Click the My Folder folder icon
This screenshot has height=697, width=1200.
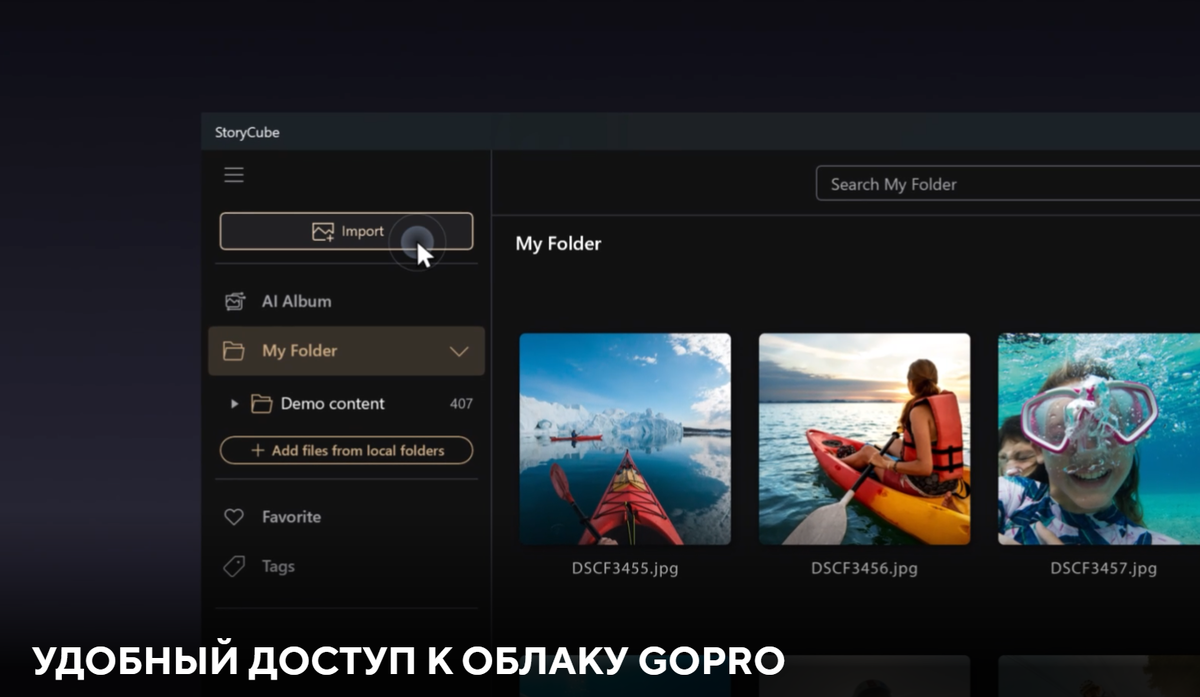pyautogui.click(x=234, y=351)
